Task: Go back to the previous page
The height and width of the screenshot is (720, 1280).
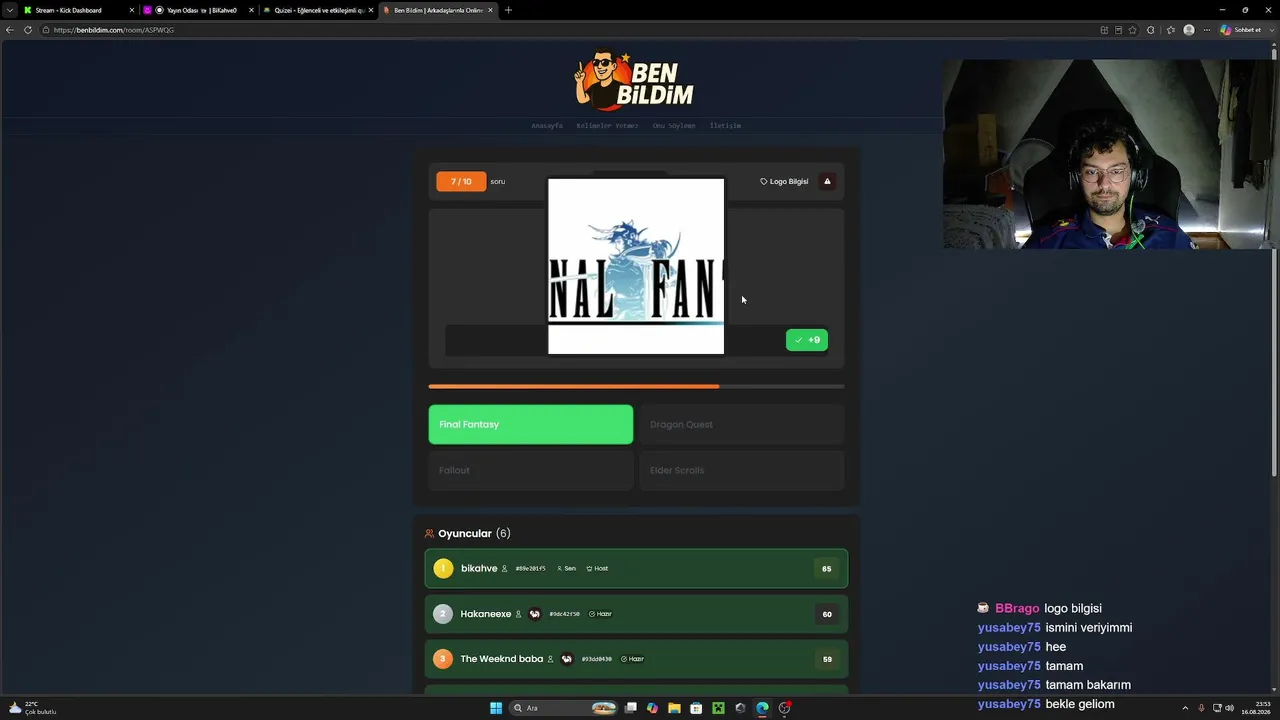Action: (10, 30)
